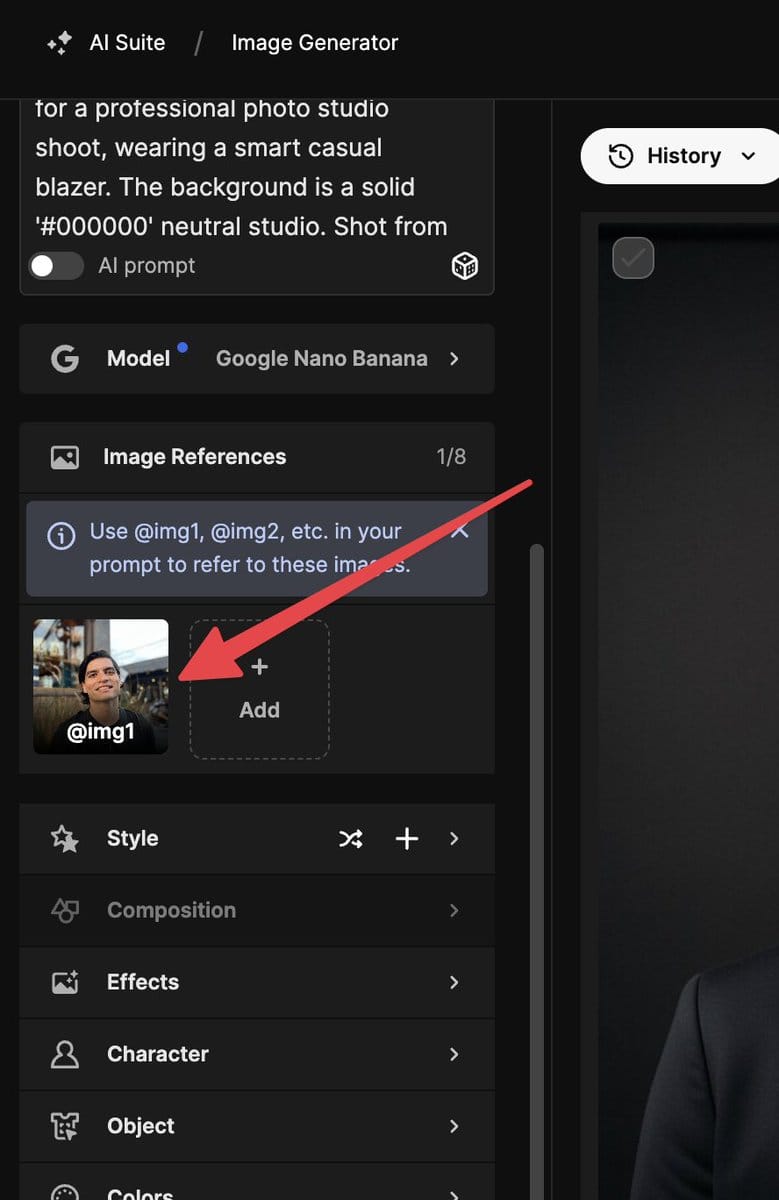
Task: Open the Image Generator breadcrumb
Action: tap(315, 43)
